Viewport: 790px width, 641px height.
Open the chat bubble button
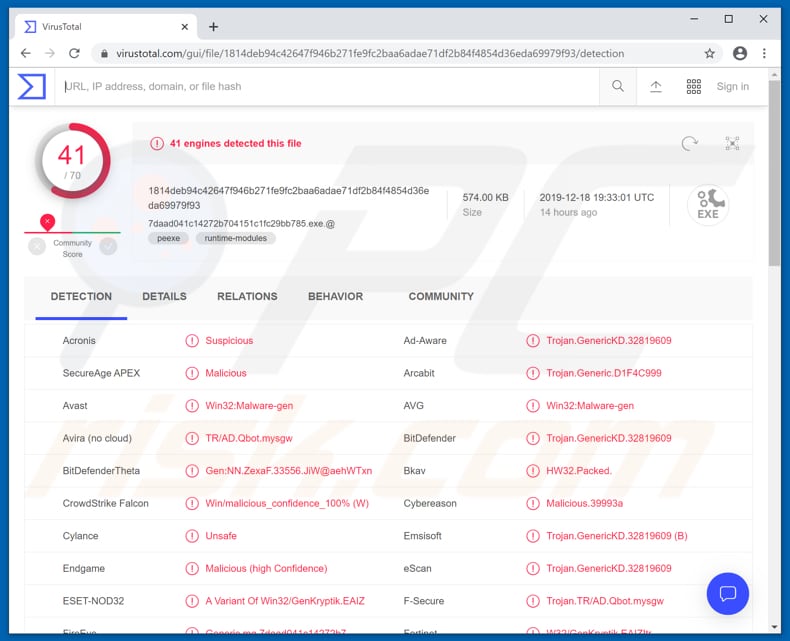point(728,594)
